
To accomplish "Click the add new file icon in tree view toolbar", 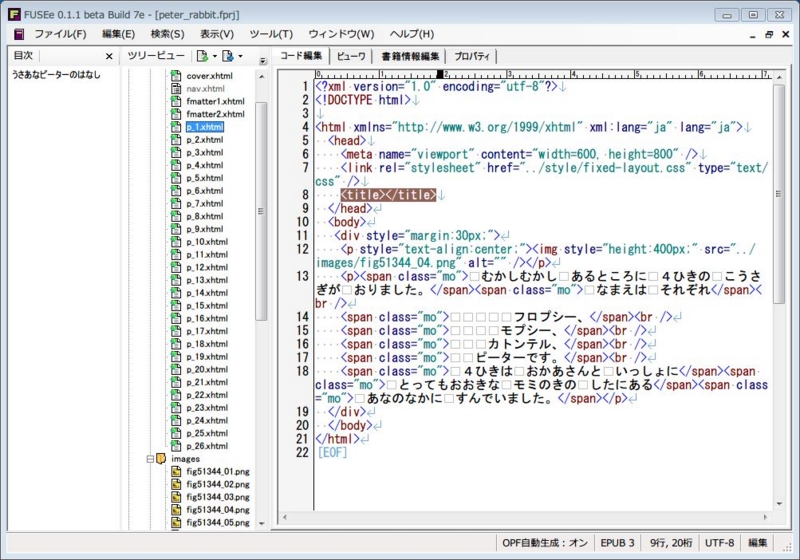I will [x=203, y=56].
